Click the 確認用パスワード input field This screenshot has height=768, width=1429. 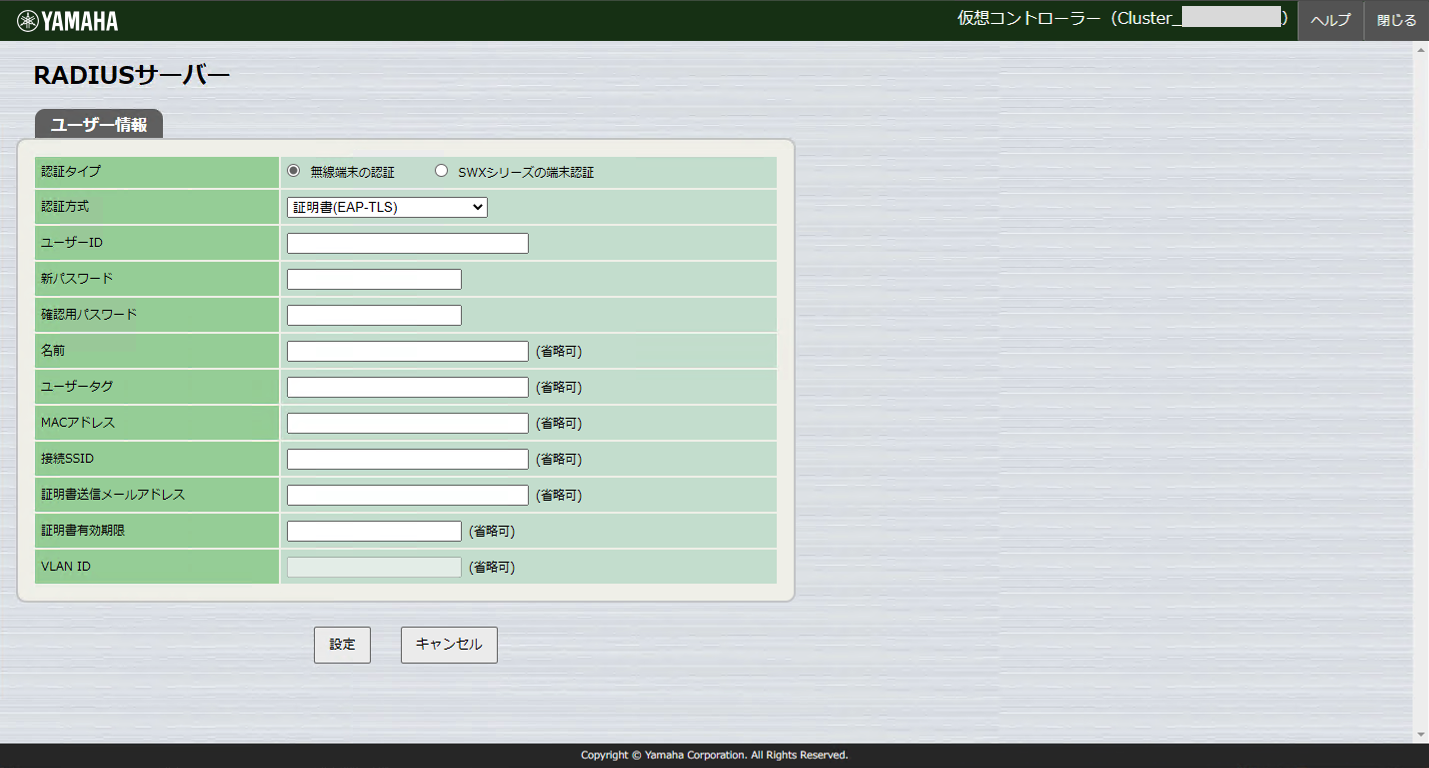click(373, 314)
